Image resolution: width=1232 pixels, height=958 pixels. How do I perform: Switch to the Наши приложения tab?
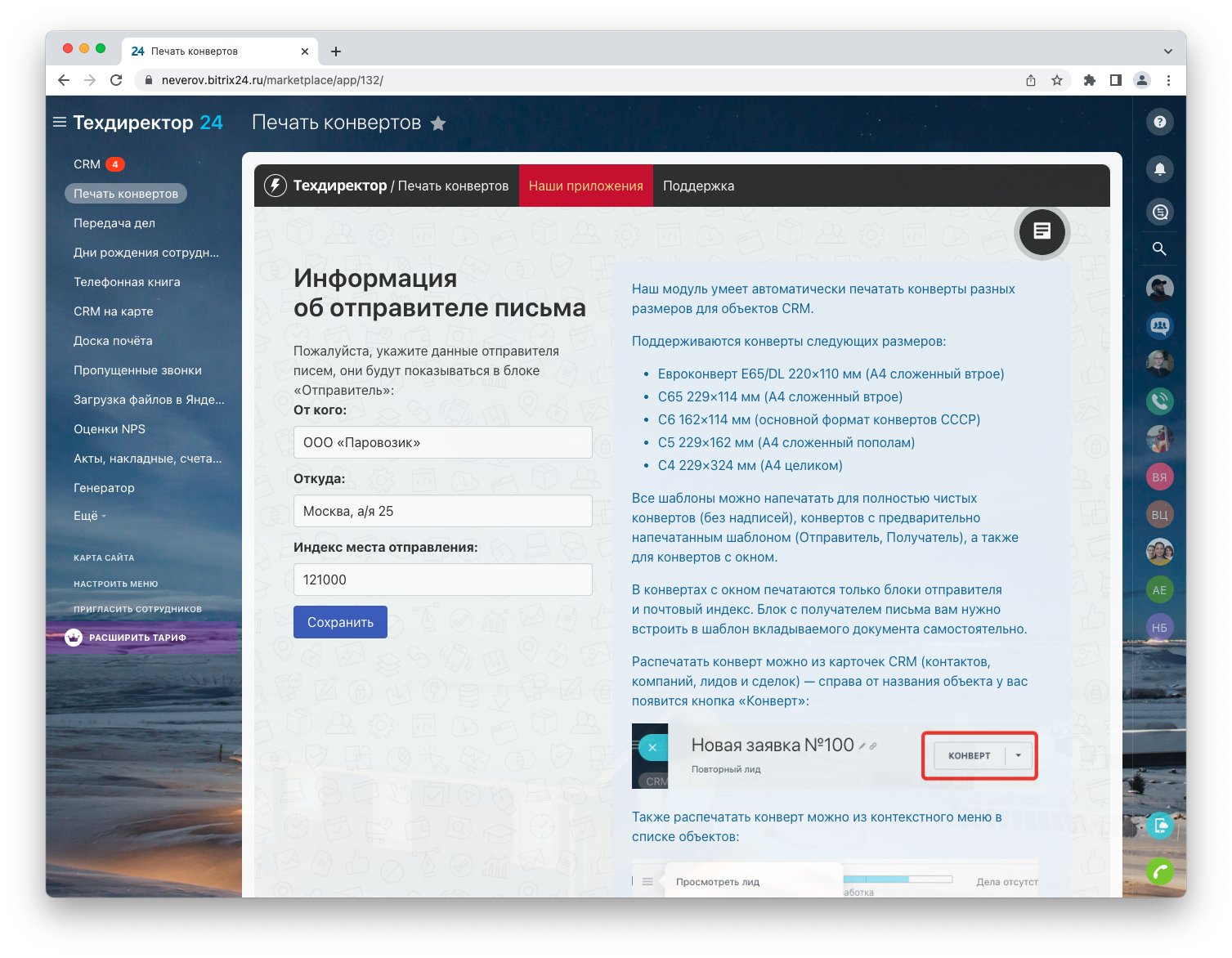586,186
